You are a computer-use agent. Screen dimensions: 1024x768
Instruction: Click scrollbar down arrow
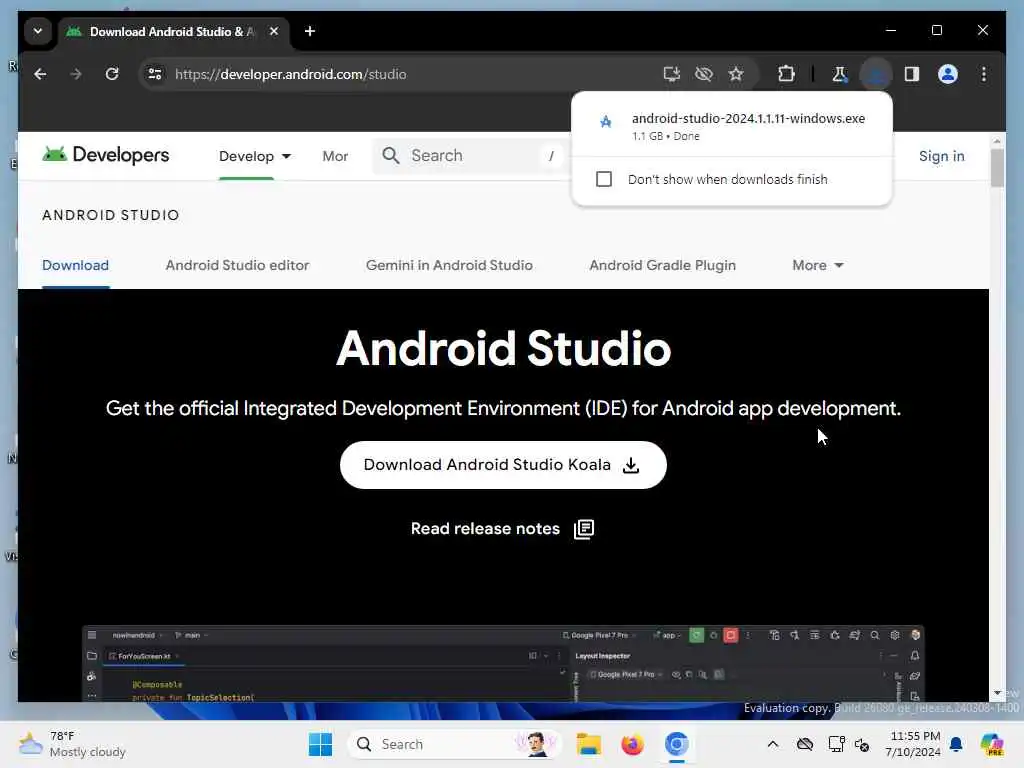pyautogui.click(x=997, y=693)
